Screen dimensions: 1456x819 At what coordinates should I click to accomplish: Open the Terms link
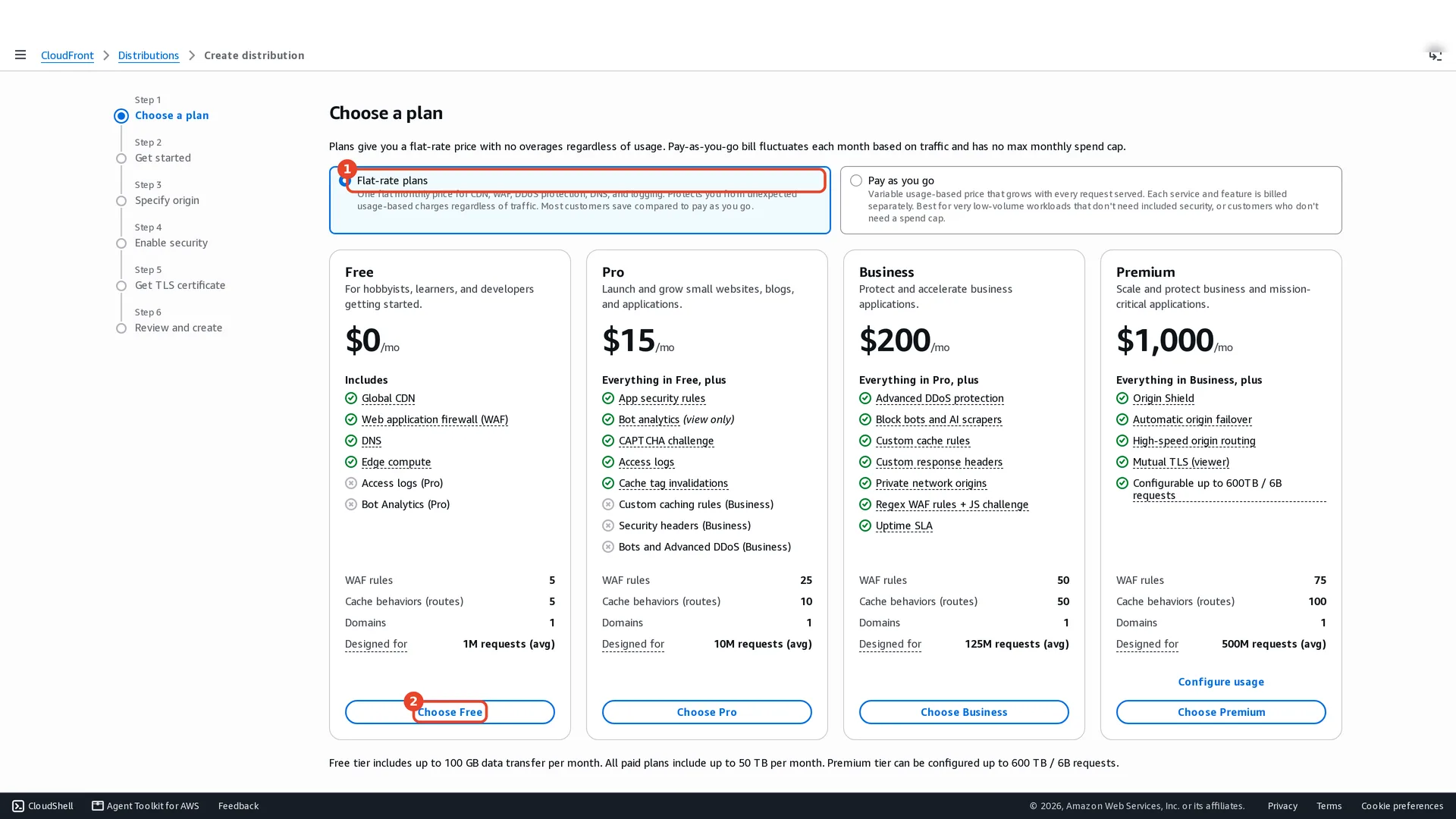[1329, 805]
